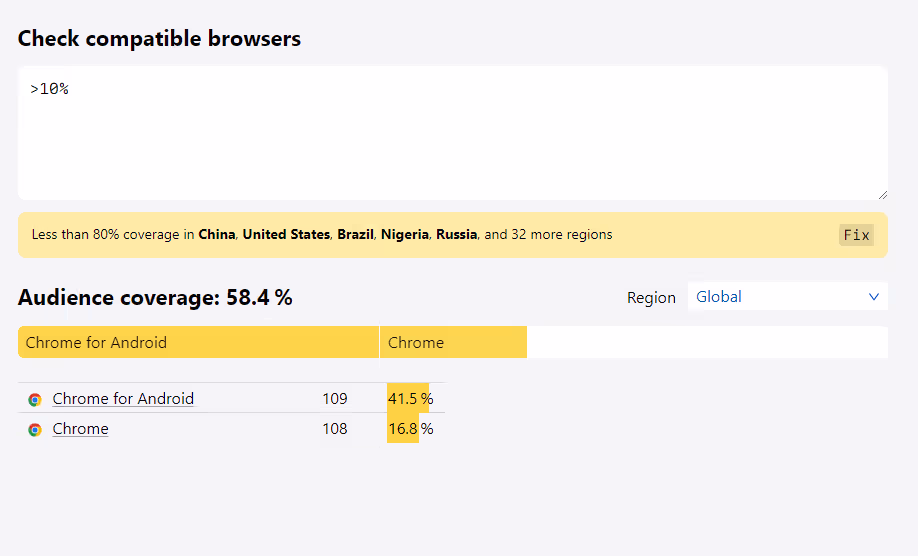Click the Fix button in the warning banner

(x=856, y=235)
